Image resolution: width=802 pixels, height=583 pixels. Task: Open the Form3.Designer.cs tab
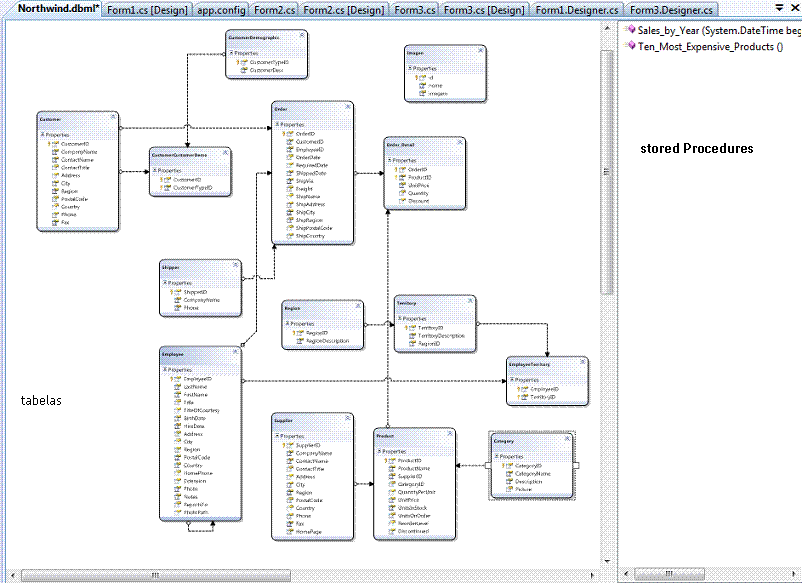671,10
